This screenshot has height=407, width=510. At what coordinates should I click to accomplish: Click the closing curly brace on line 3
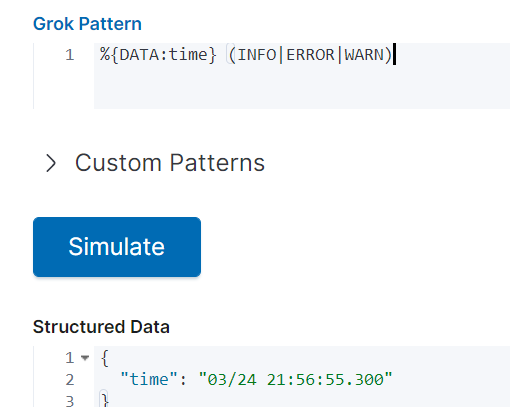coord(105,400)
